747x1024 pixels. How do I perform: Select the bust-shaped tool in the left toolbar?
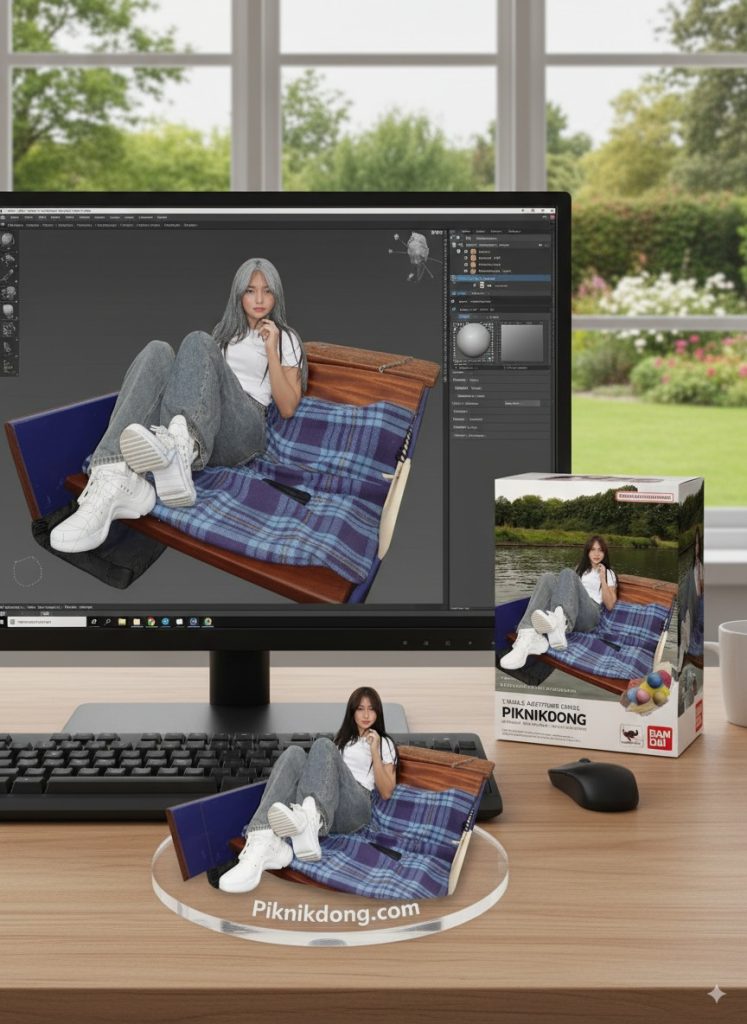pyautogui.click(x=8, y=311)
